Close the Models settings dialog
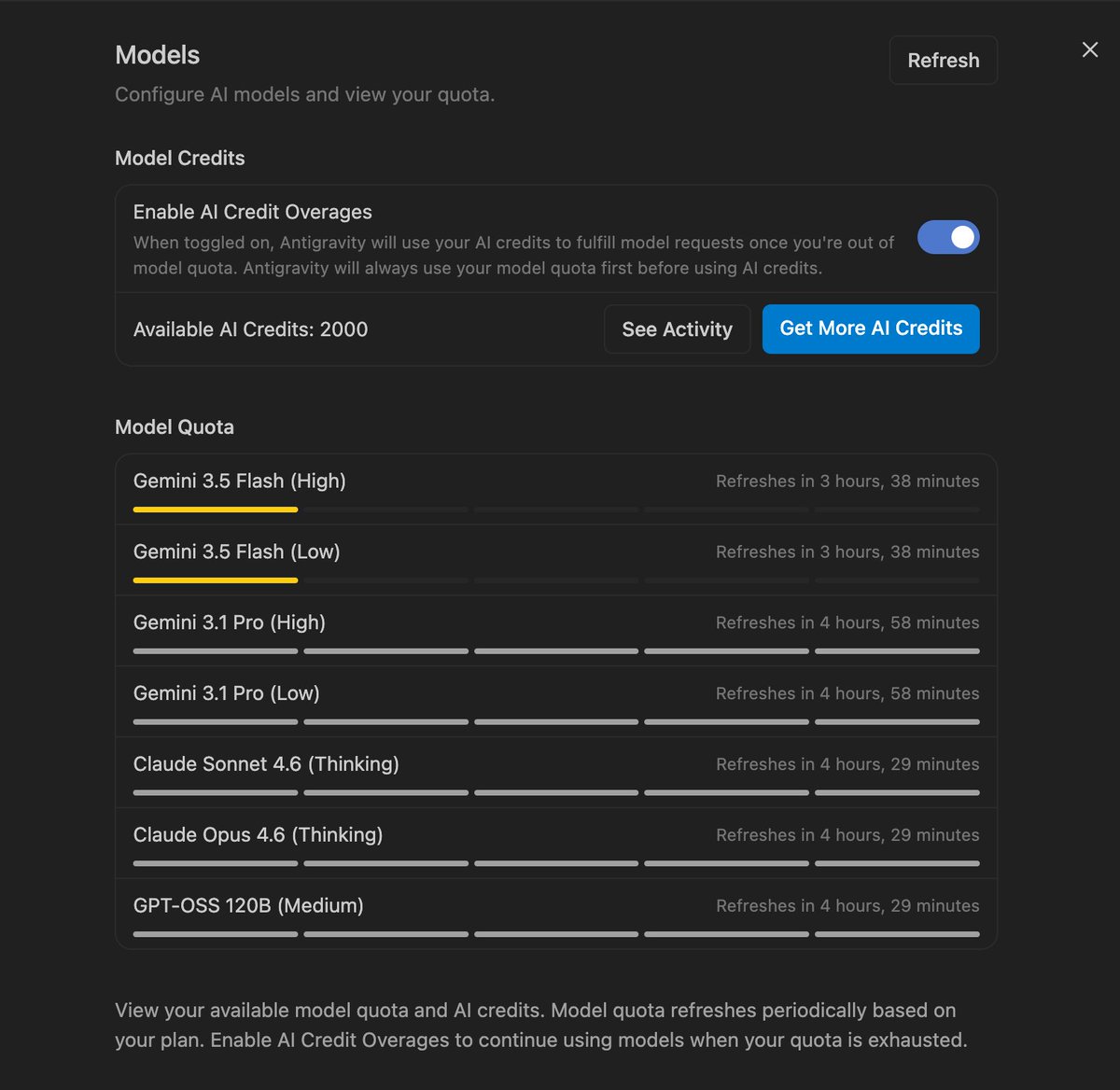Image resolution: width=1120 pixels, height=1090 pixels. pyautogui.click(x=1089, y=50)
